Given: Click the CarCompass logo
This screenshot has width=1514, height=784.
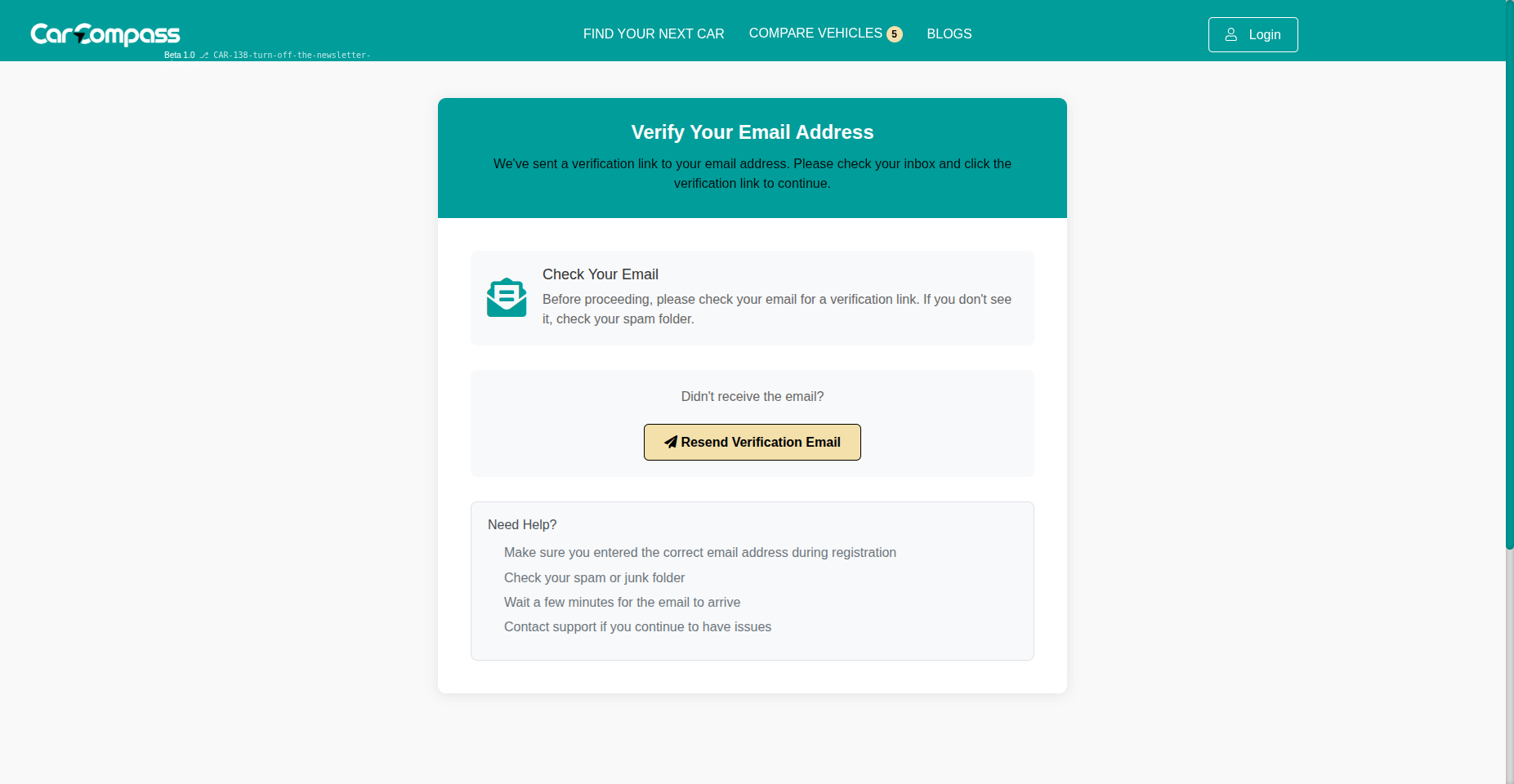Looking at the screenshot, I should pos(105,33).
